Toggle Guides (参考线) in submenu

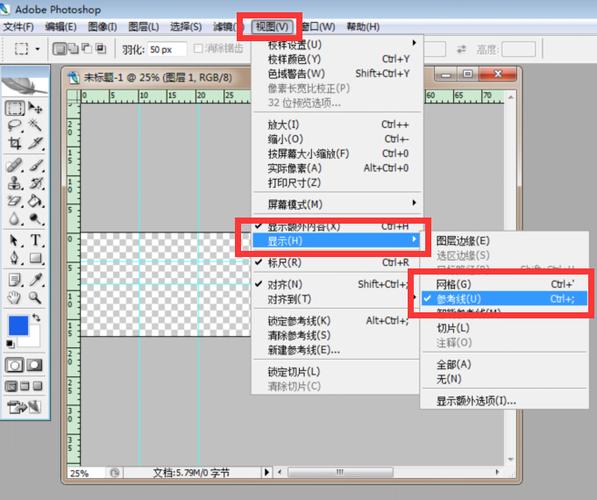pyautogui.click(x=504, y=299)
